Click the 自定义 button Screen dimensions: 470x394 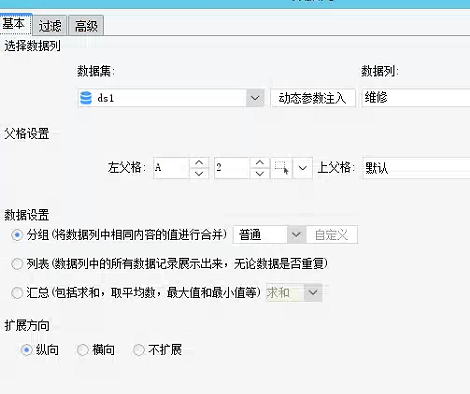pos(332,235)
